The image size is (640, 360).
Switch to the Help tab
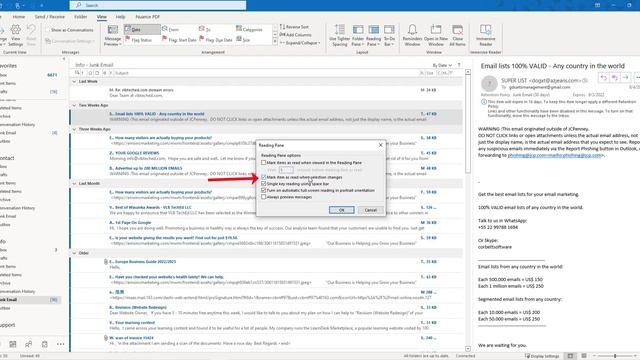coord(120,17)
